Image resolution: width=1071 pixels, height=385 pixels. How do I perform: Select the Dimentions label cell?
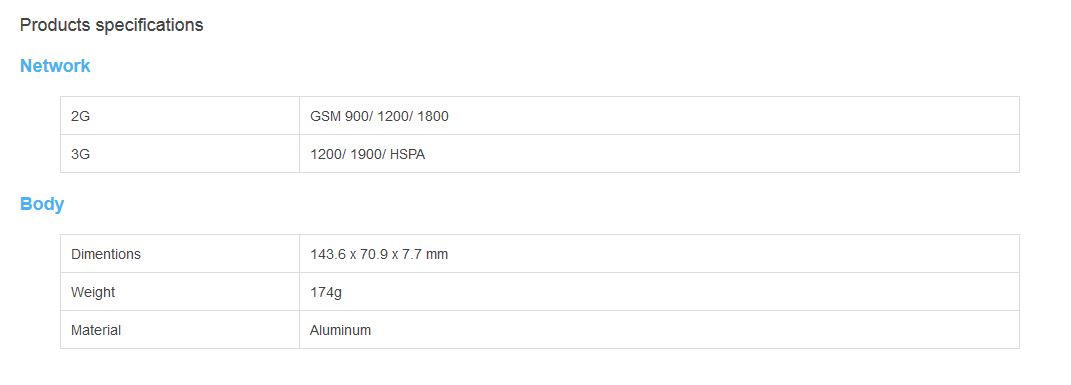pyautogui.click(x=180, y=254)
